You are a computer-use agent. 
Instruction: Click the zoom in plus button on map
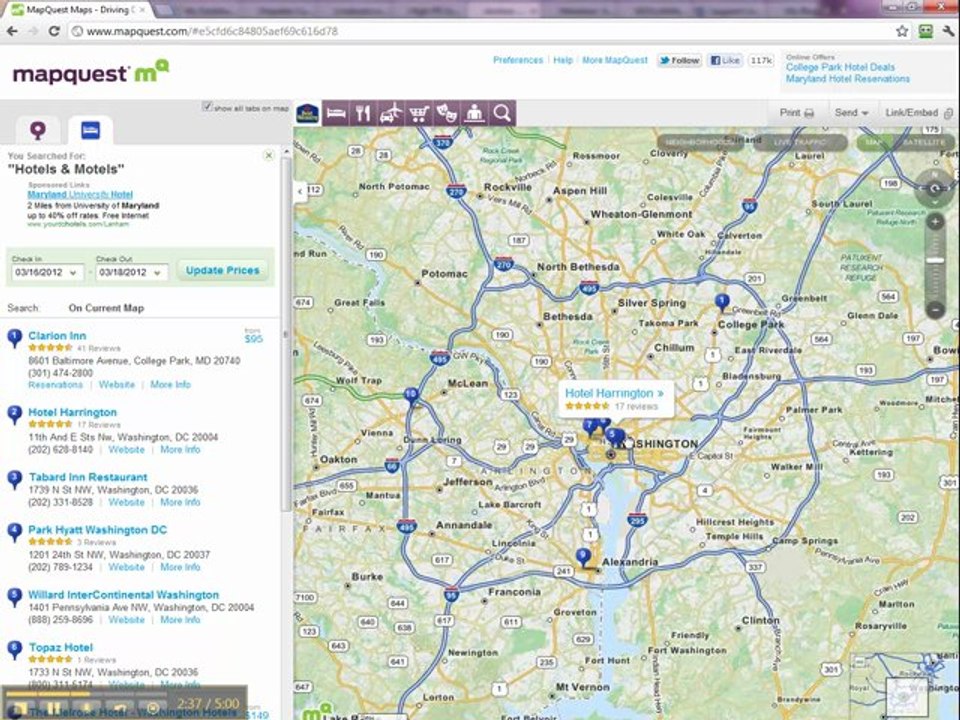(x=935, y=222)
